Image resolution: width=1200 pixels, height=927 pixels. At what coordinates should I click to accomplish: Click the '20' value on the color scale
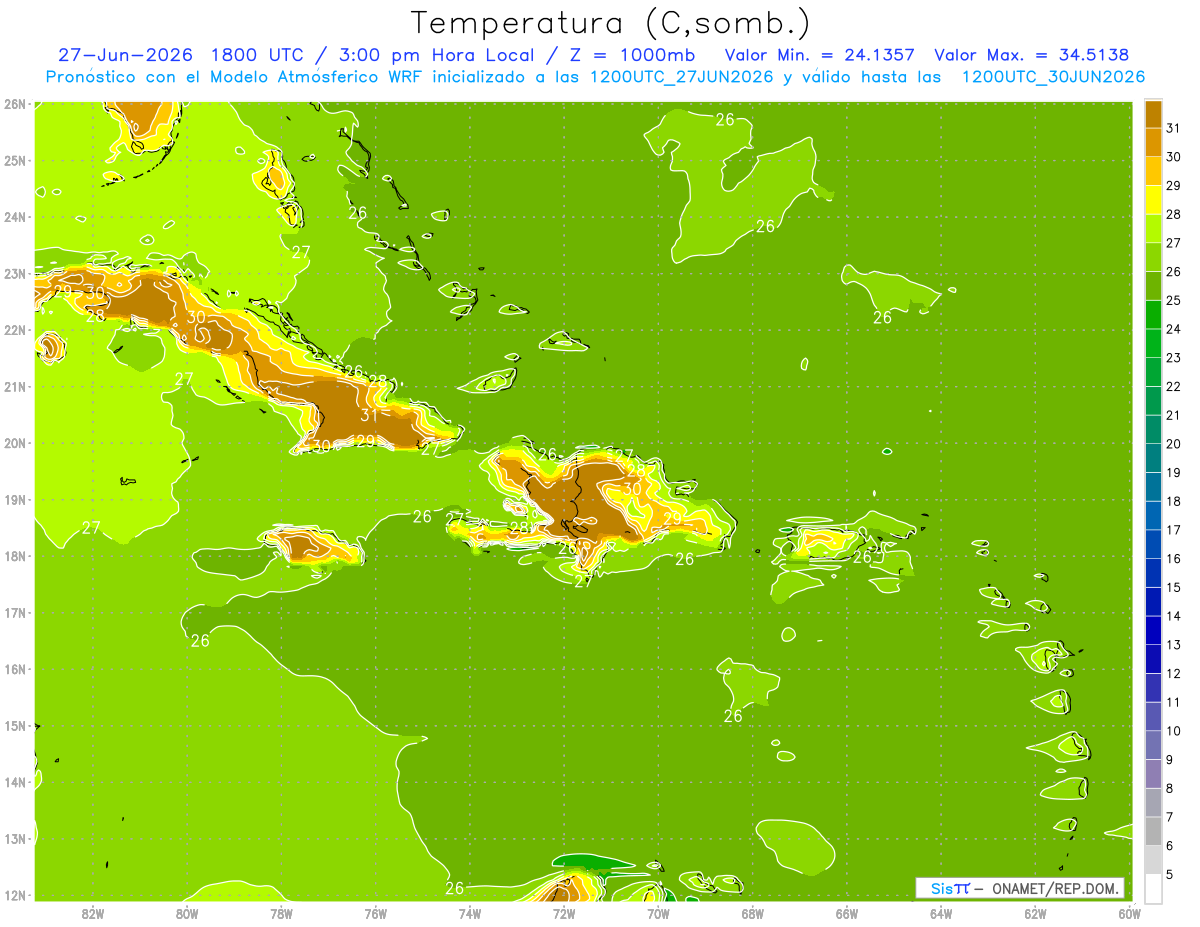[1173, 444]
